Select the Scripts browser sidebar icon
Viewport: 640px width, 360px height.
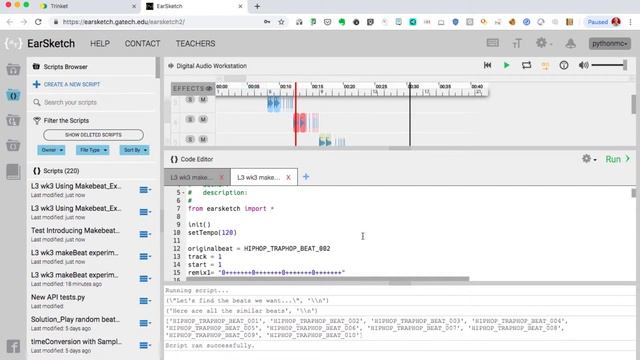(x=13, y=96)
